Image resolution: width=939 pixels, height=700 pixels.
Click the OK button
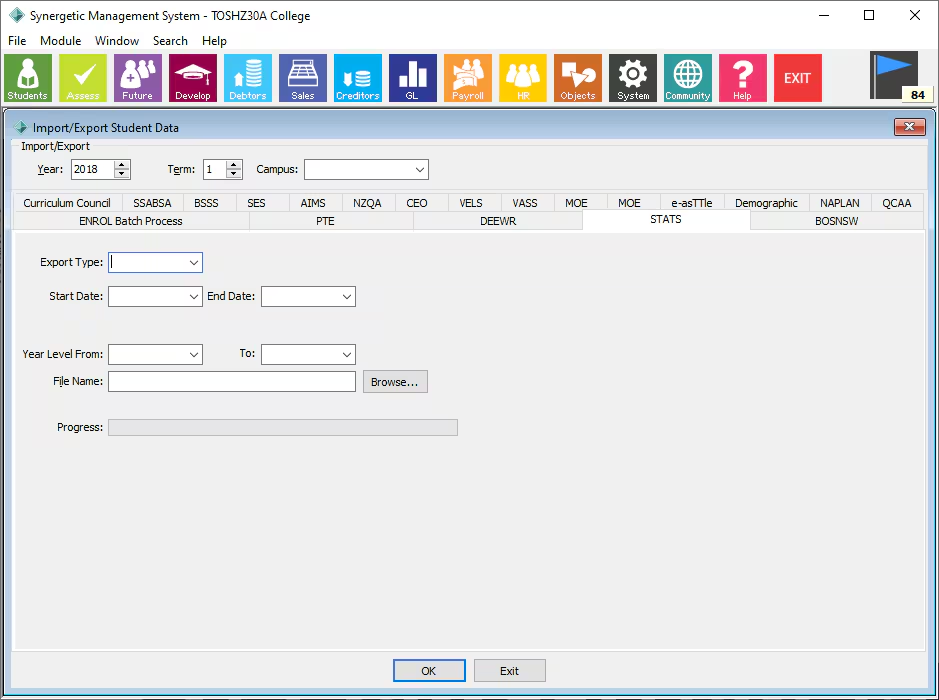[429, 671]
